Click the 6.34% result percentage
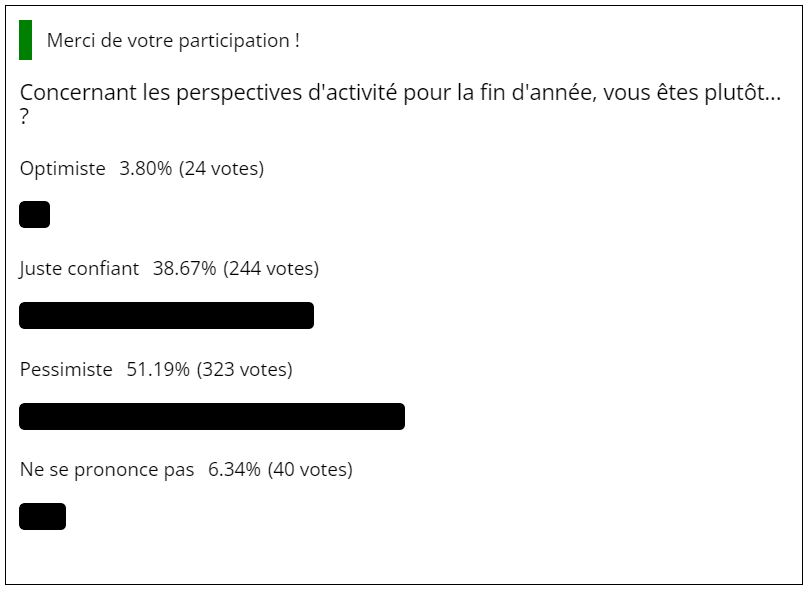The width and height of the screenshot is (810, 594). point(235,470)
